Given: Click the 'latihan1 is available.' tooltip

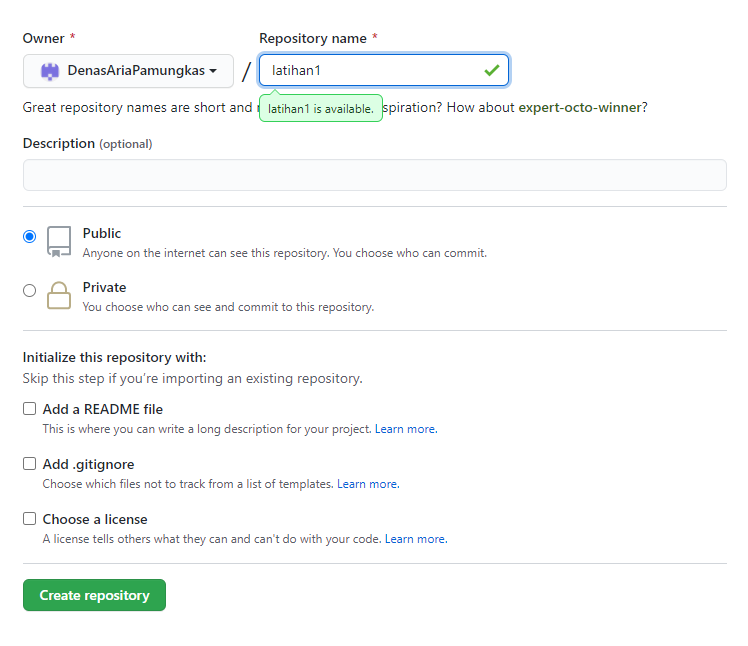Looking at the screenshot, I should click(x=321, y=109).
